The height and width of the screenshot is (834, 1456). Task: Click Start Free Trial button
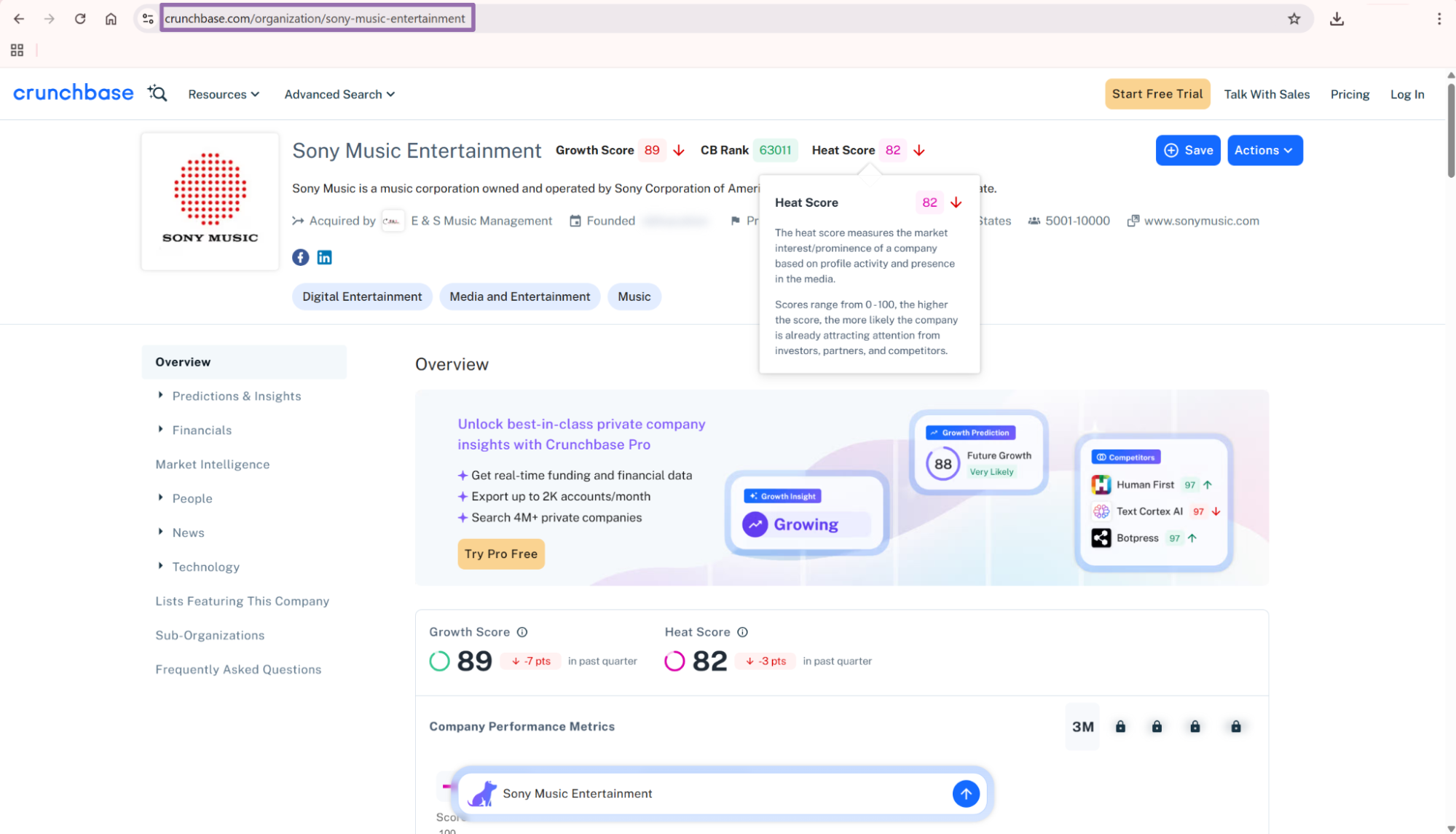(x=1157, y=94)
